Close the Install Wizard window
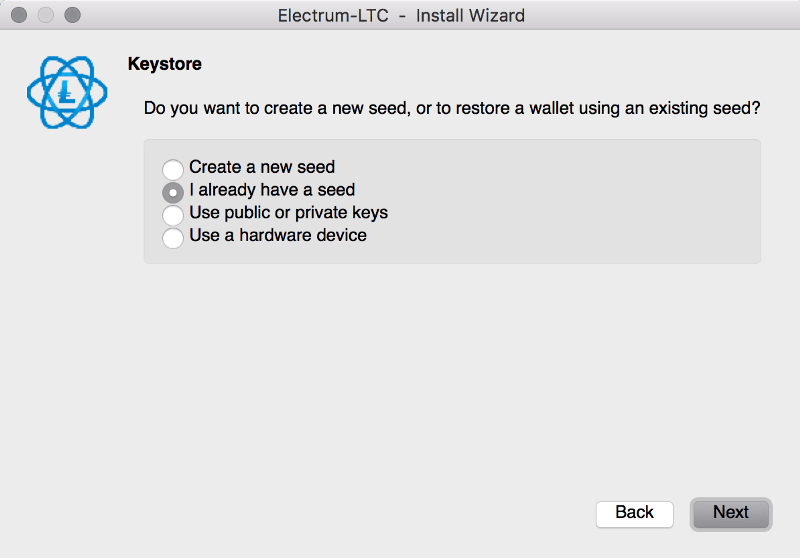The image size is (800, 558). pos(19,15)
